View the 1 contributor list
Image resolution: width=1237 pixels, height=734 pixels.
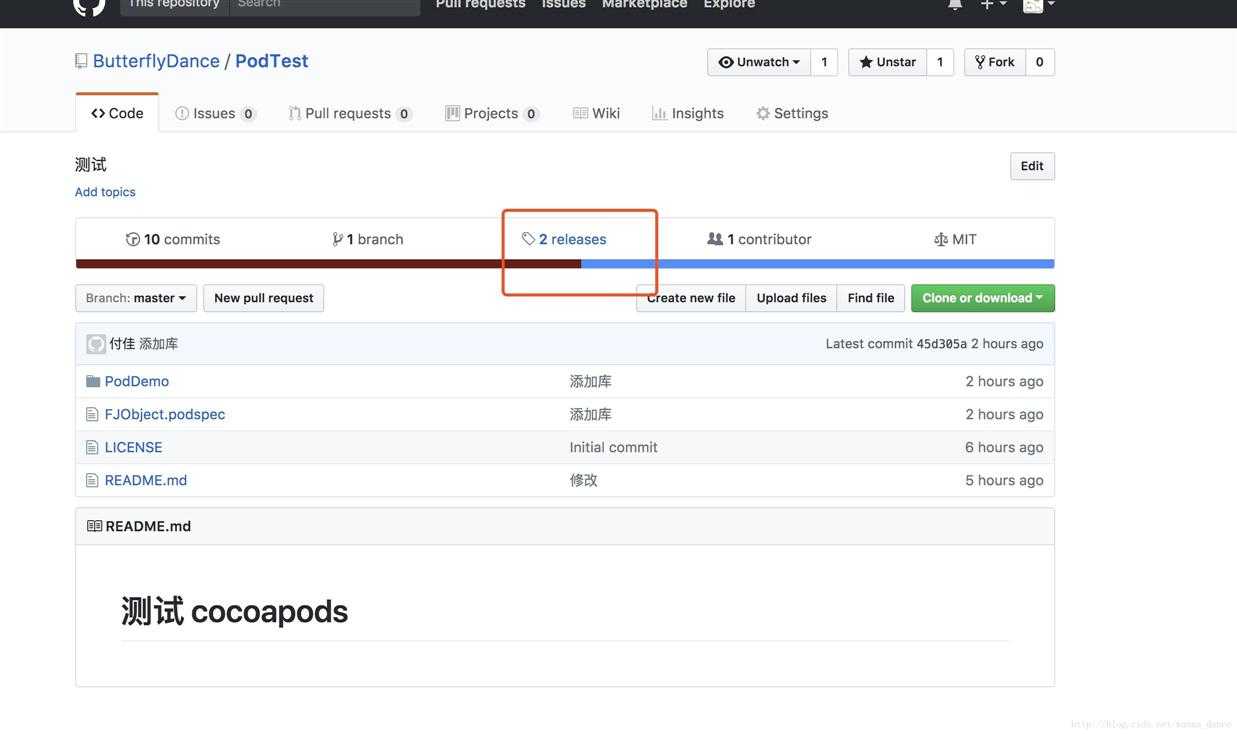click(759, 239)
